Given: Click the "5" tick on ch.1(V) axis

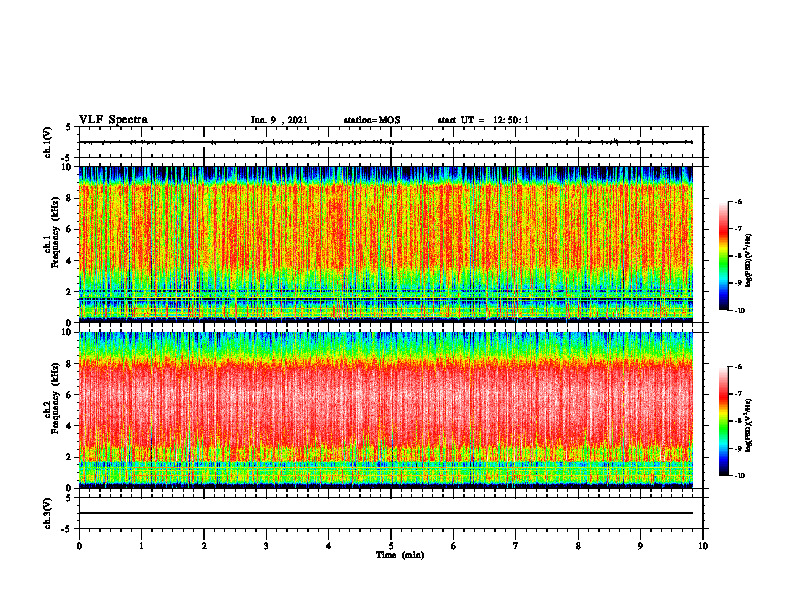Looking at the screenshot, I should point(69,127).
